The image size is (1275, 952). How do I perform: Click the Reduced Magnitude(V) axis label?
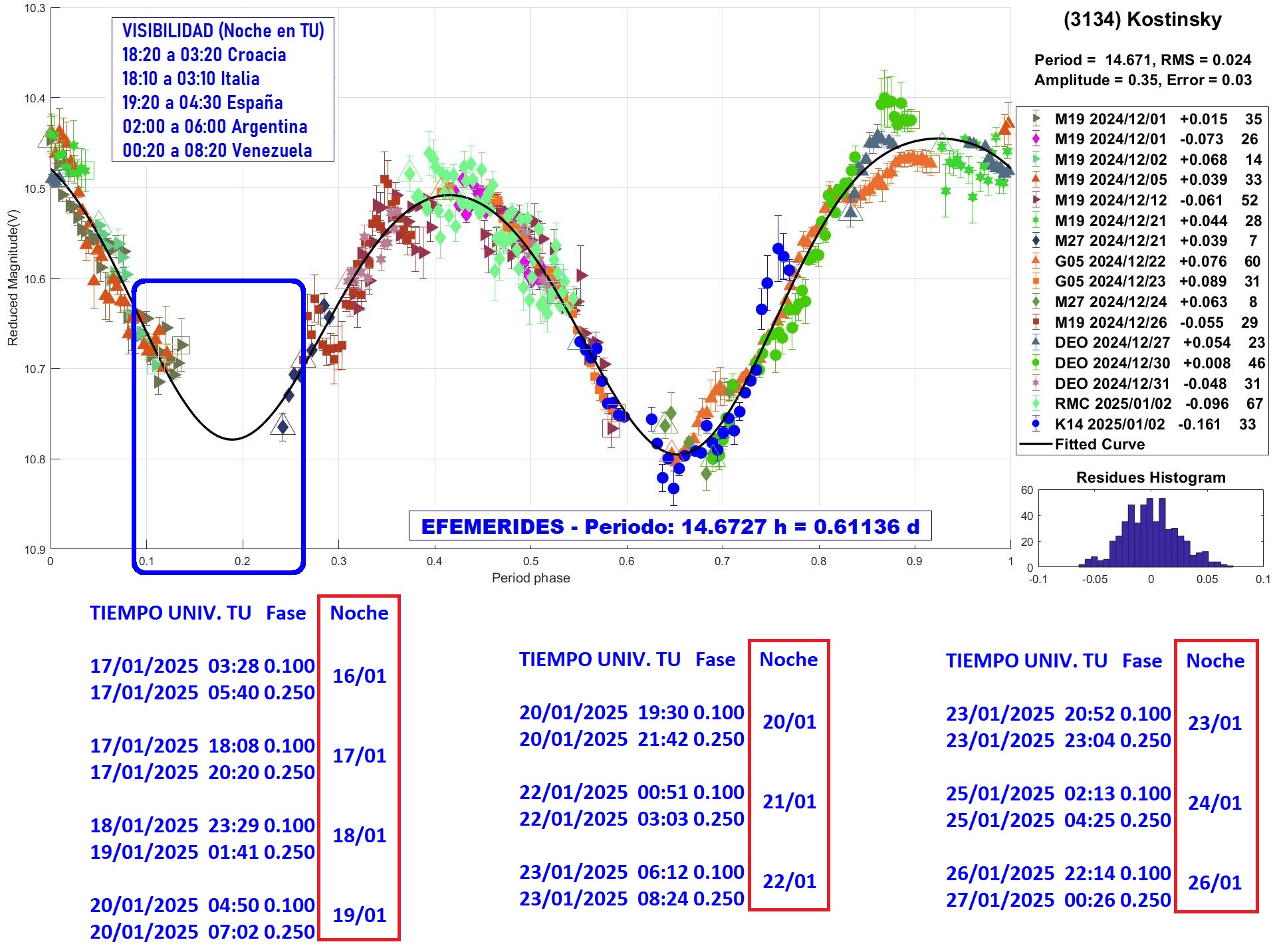pos(13,278)
